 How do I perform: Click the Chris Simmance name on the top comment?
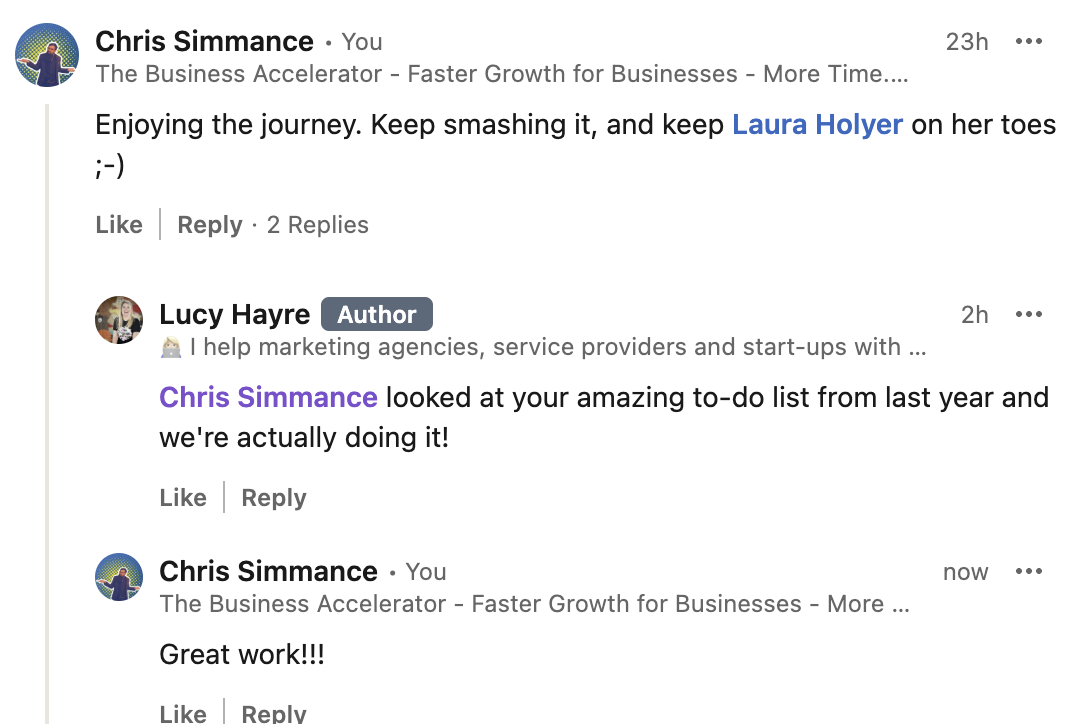(x=204, y=42)
